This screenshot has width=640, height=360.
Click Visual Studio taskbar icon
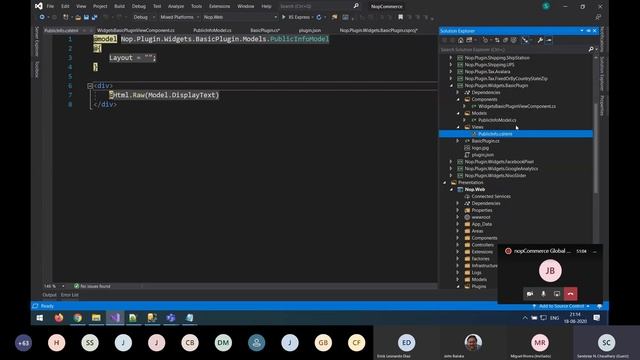pos(115,318)
